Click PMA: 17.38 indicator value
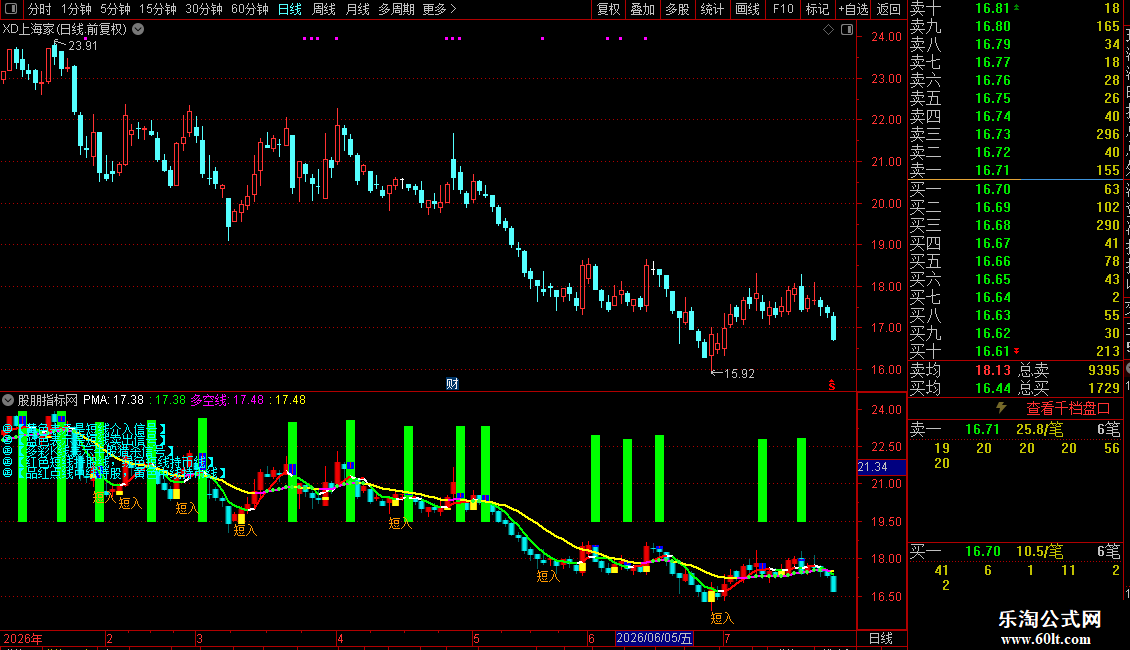 tap(113, 399)
